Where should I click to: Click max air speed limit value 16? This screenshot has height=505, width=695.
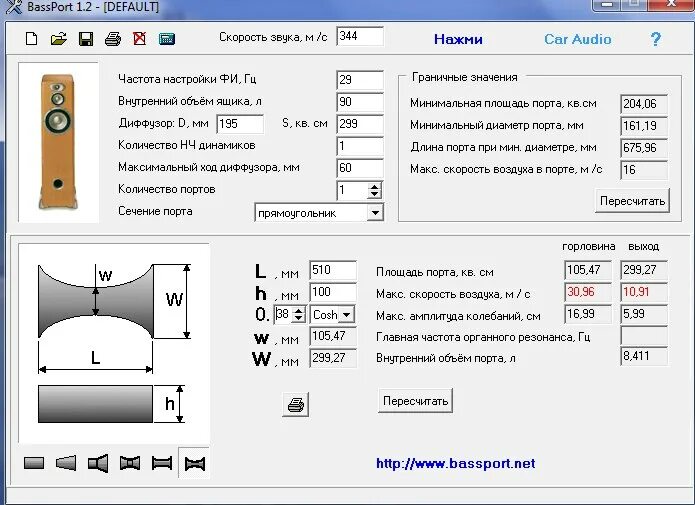pos(644,170)
